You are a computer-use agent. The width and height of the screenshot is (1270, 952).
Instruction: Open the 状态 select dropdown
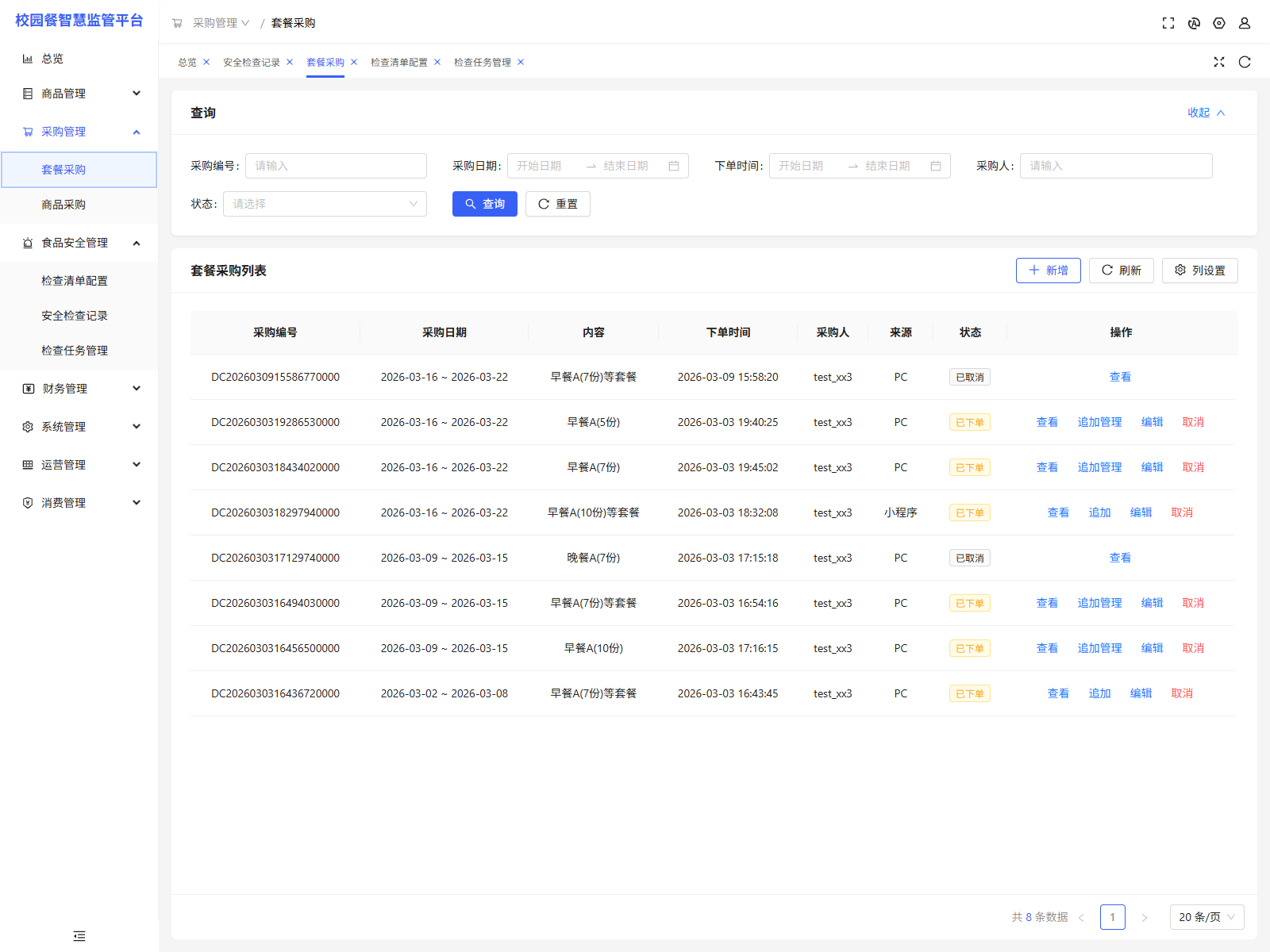point(325,204)
